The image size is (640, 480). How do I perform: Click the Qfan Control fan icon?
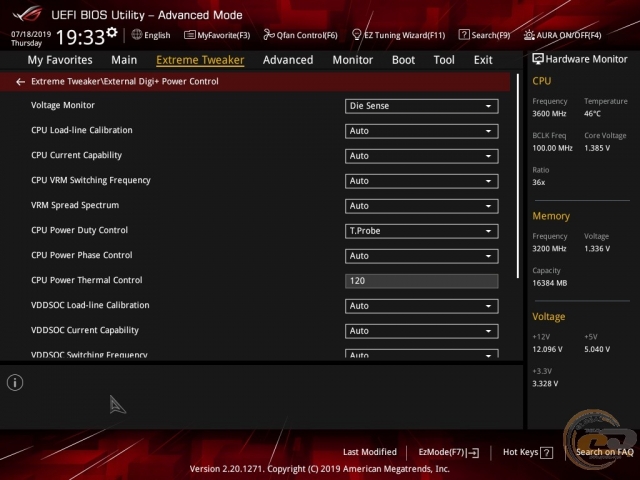point(269,35)
